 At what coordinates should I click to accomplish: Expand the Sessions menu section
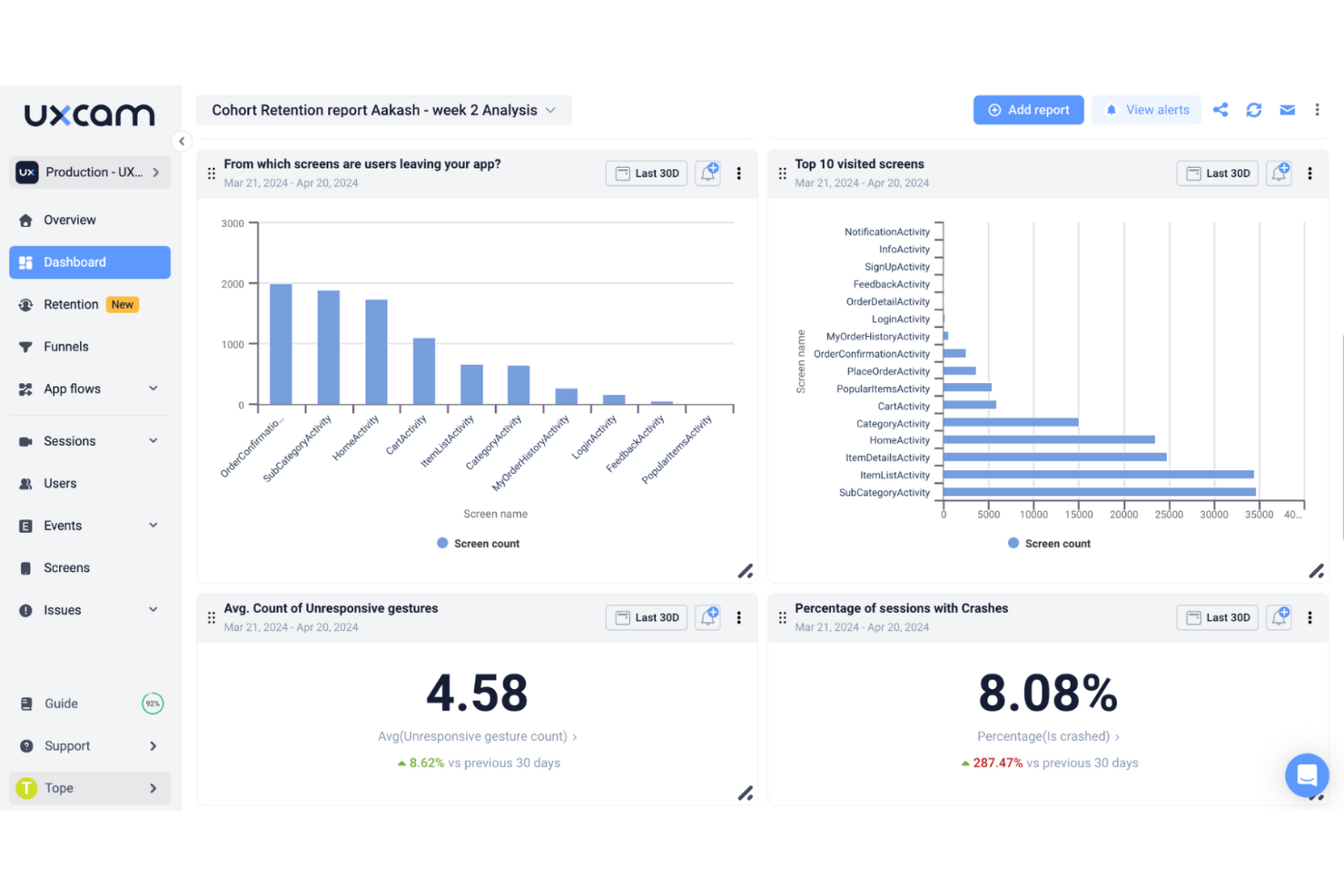(153, 441)
